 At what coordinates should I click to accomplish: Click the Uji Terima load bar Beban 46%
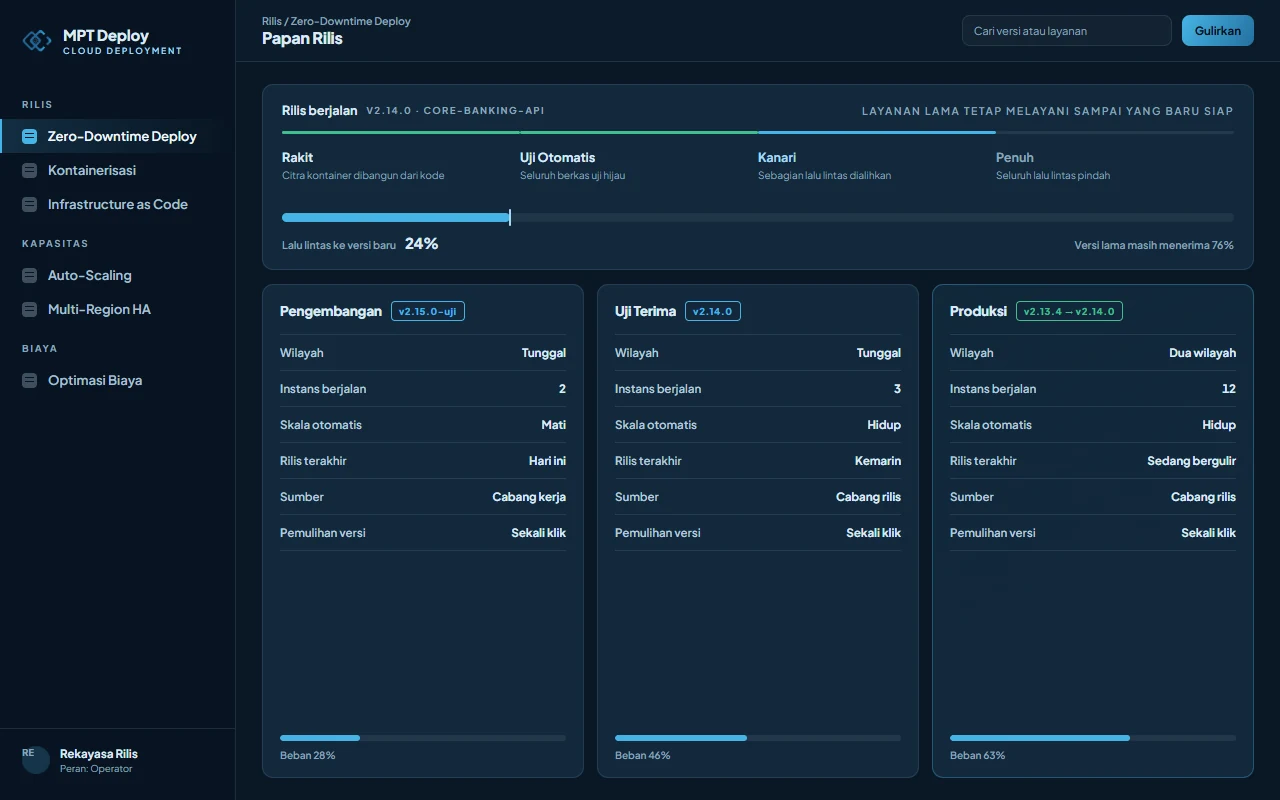(758, 738)
